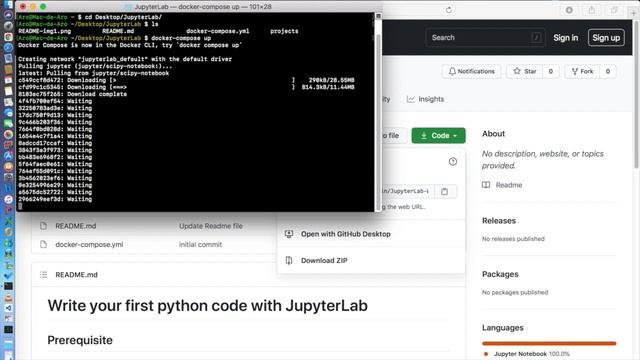Open the README outline list icon
Screen dimensions: 640x360
(x=44, y=275)
